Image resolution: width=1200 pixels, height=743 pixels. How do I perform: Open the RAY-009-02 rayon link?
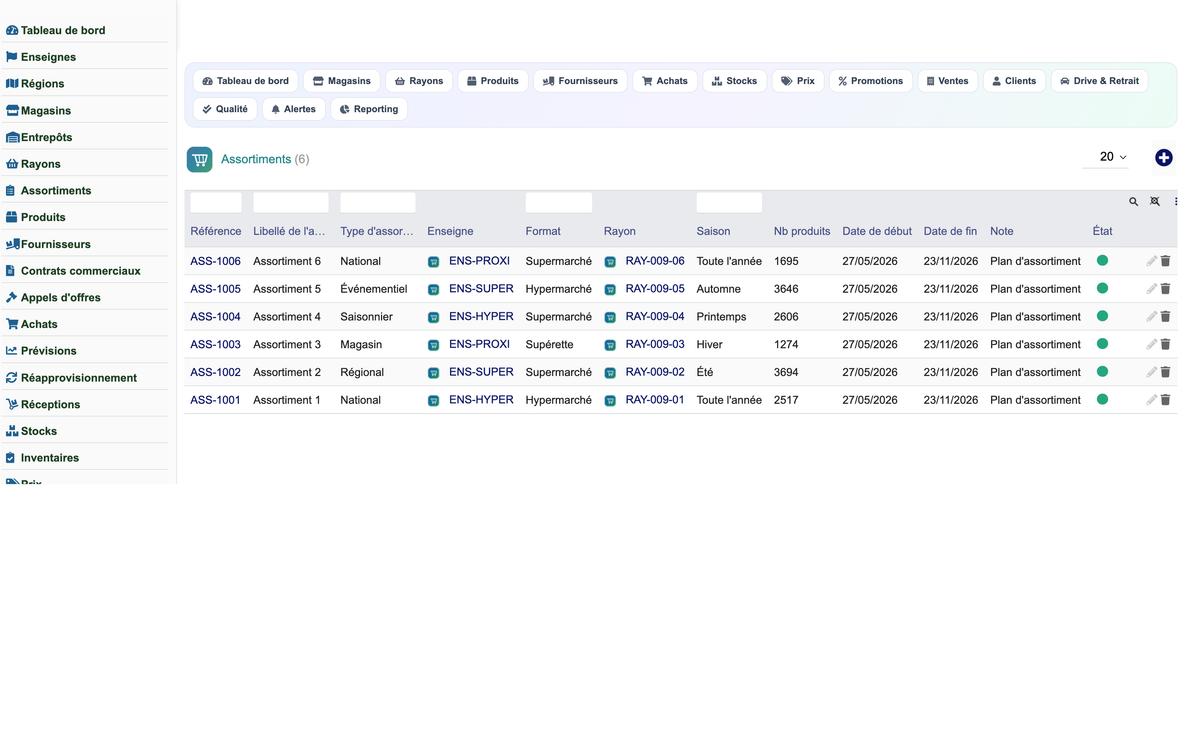pos(655,372)
